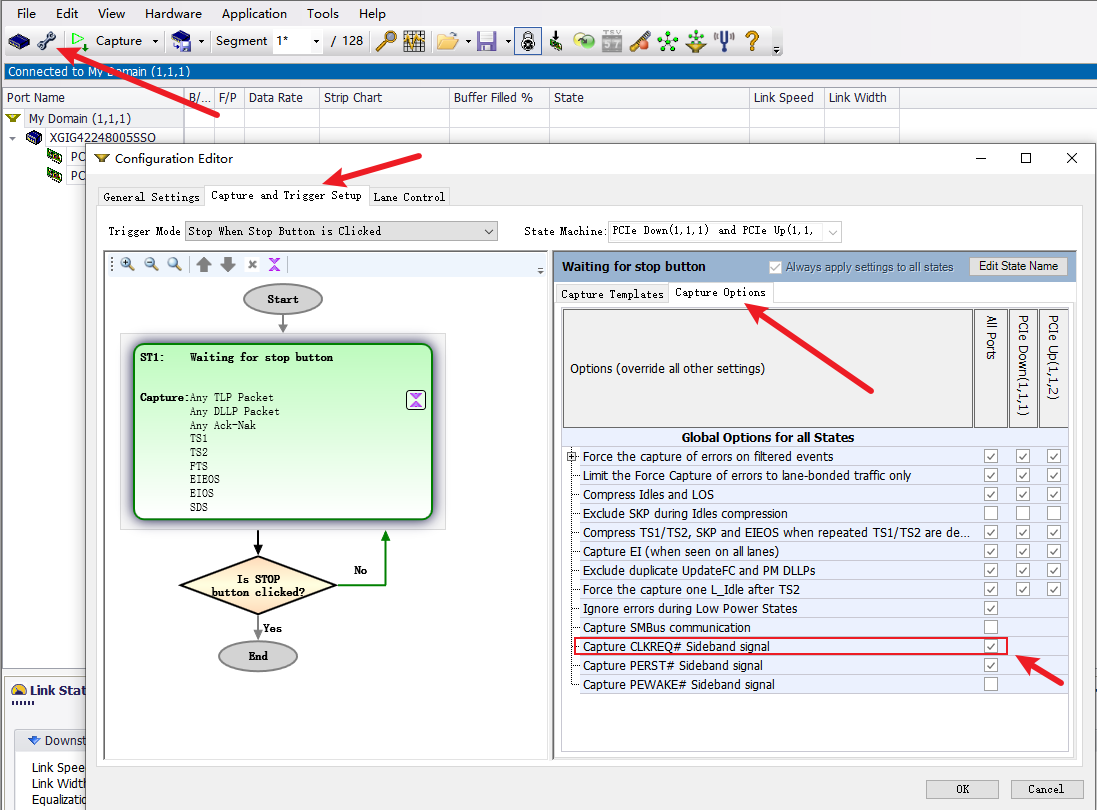Expand 'Force the capture of errors' tree node

click(x=572, y=456)
